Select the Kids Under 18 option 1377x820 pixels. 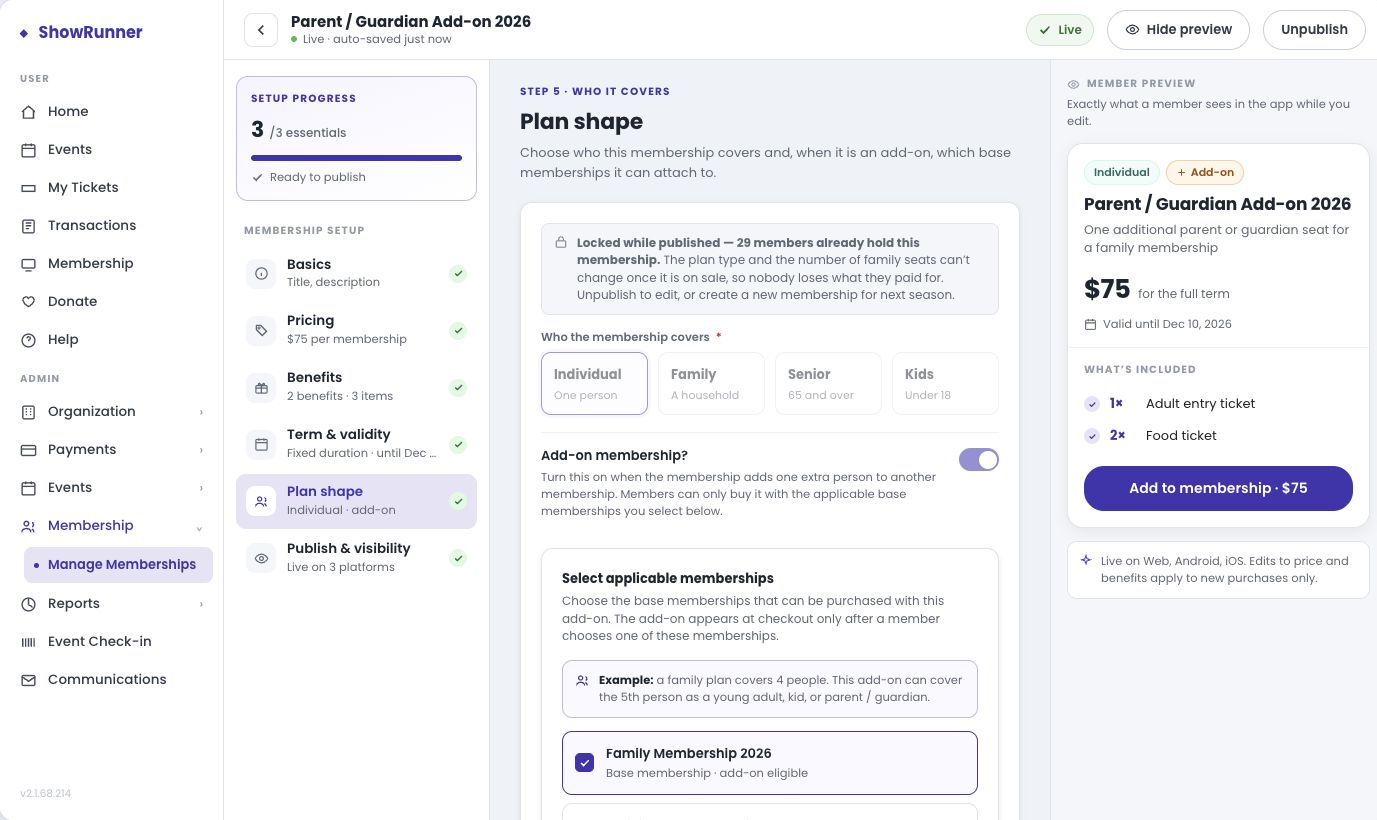(x=945, y=383)
